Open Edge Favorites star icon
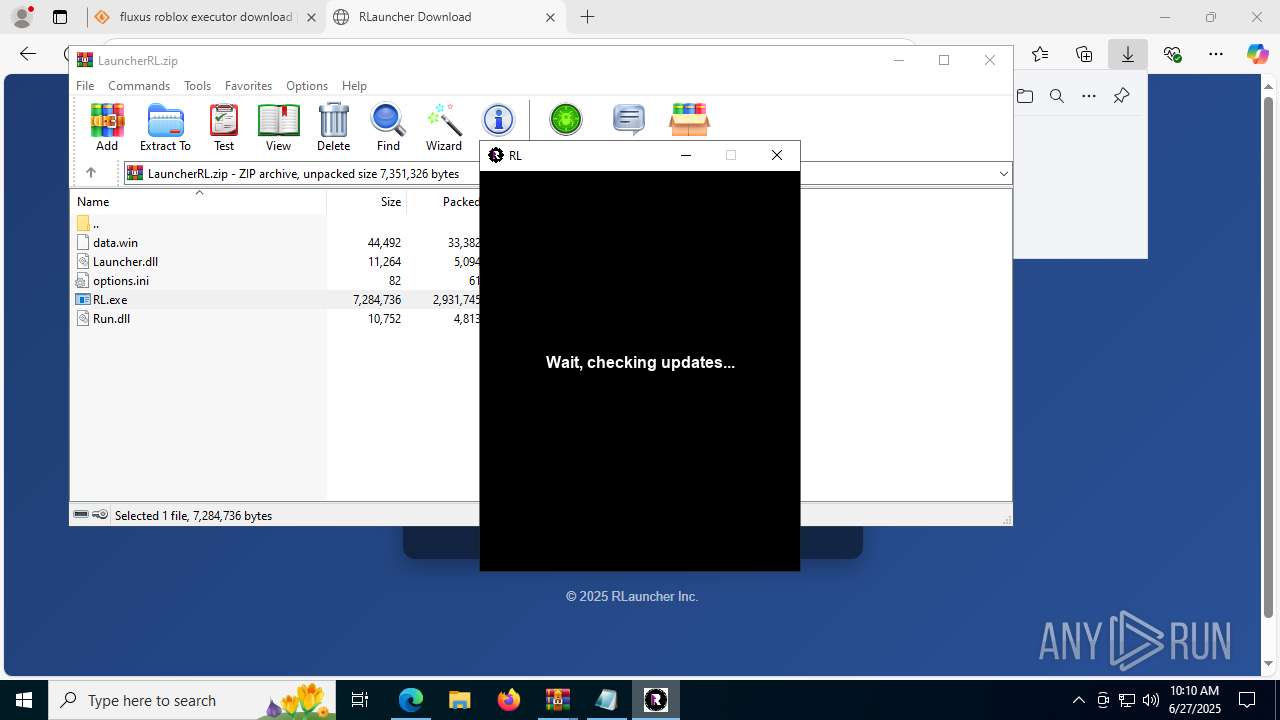Viewport: 1280px width, 720px height. pyautogui.click(x=1040, y=54)
